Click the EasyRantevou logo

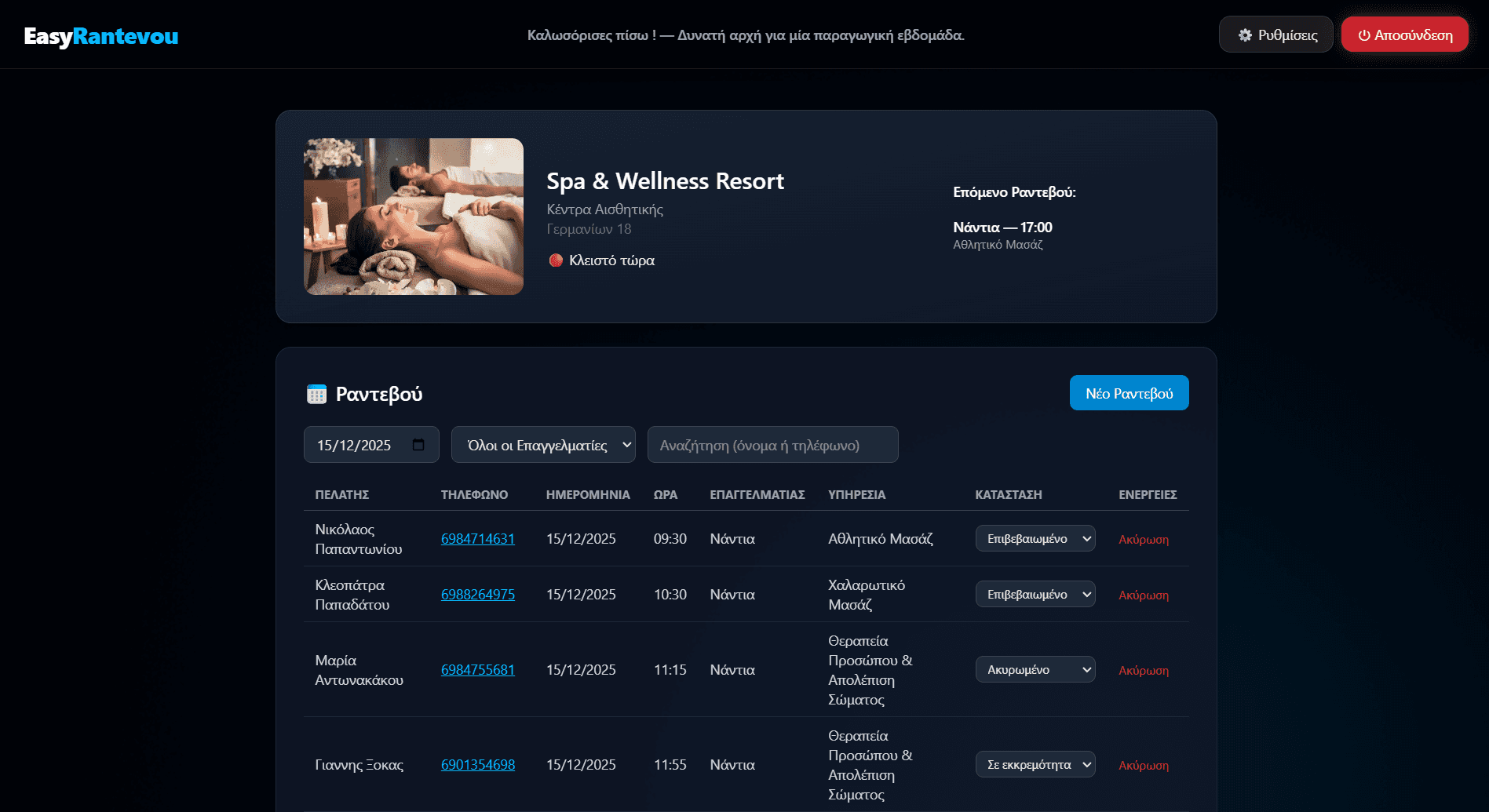coord(100,35)
